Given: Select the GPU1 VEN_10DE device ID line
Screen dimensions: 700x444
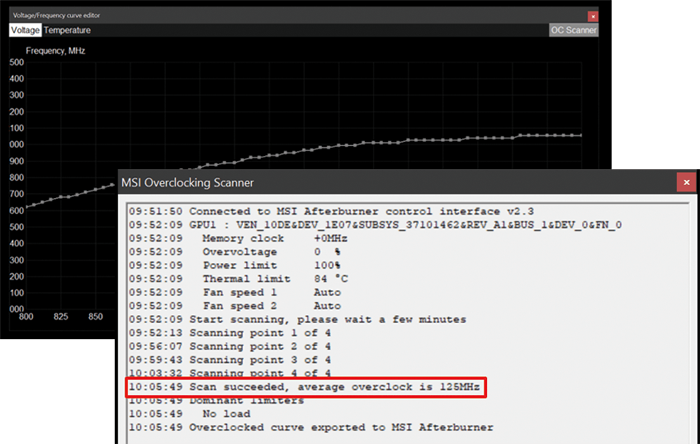Looking at the screenshot, I should pos(375,225).
